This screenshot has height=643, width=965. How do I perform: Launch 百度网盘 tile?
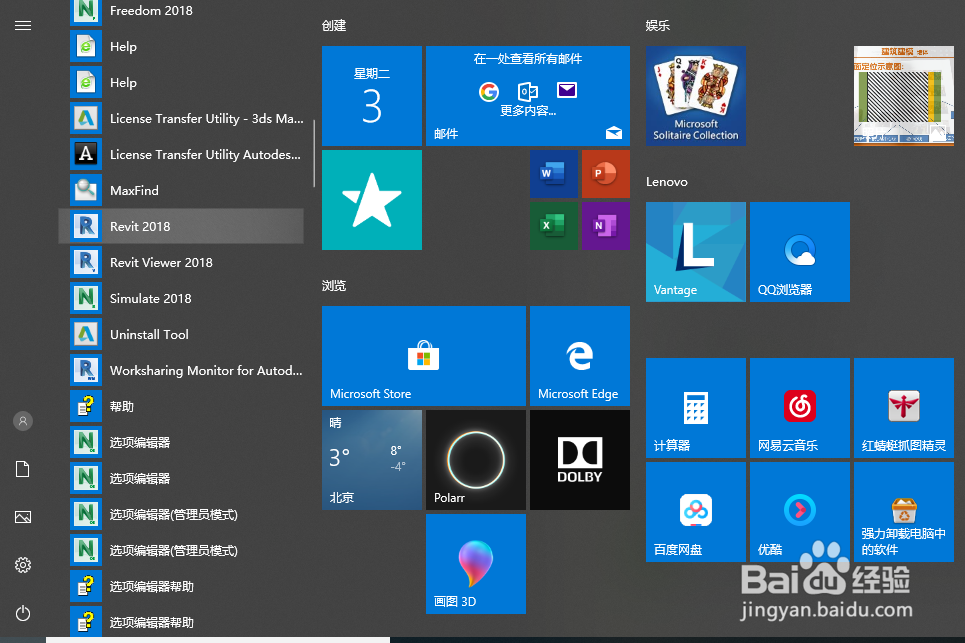[696, 512]
